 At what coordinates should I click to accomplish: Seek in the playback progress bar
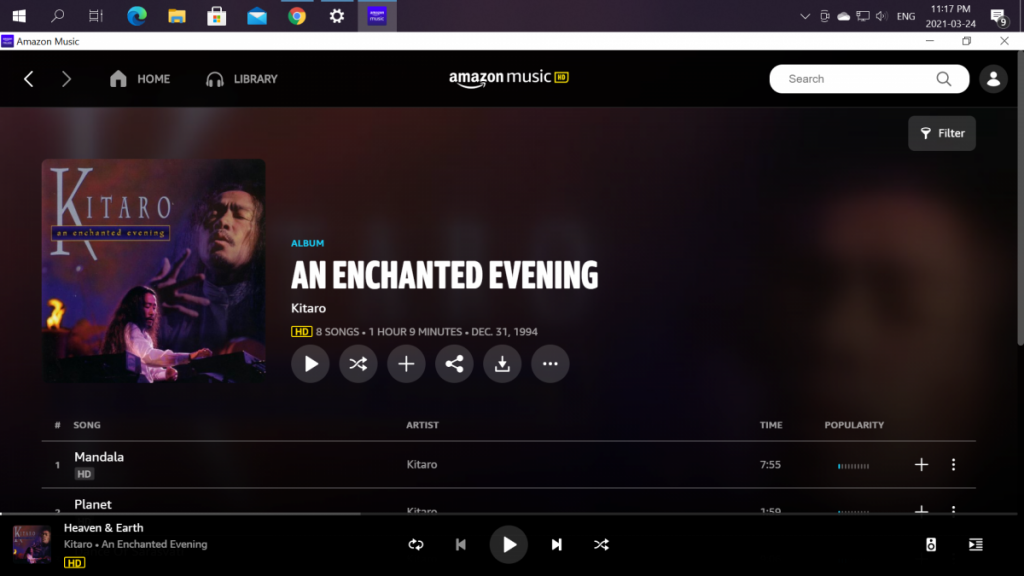(x=509, y=514)
